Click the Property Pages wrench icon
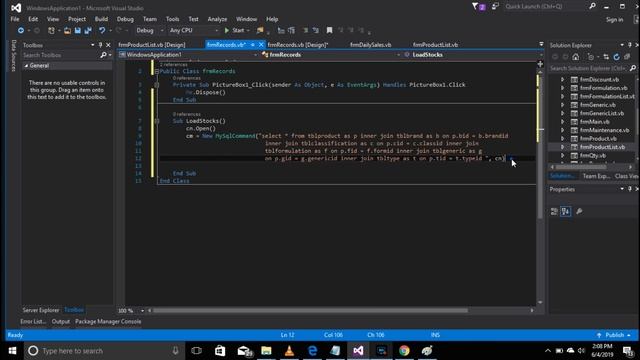Image resolution: width=640 pixels, height=360 pixels. [x=579, y=211]
